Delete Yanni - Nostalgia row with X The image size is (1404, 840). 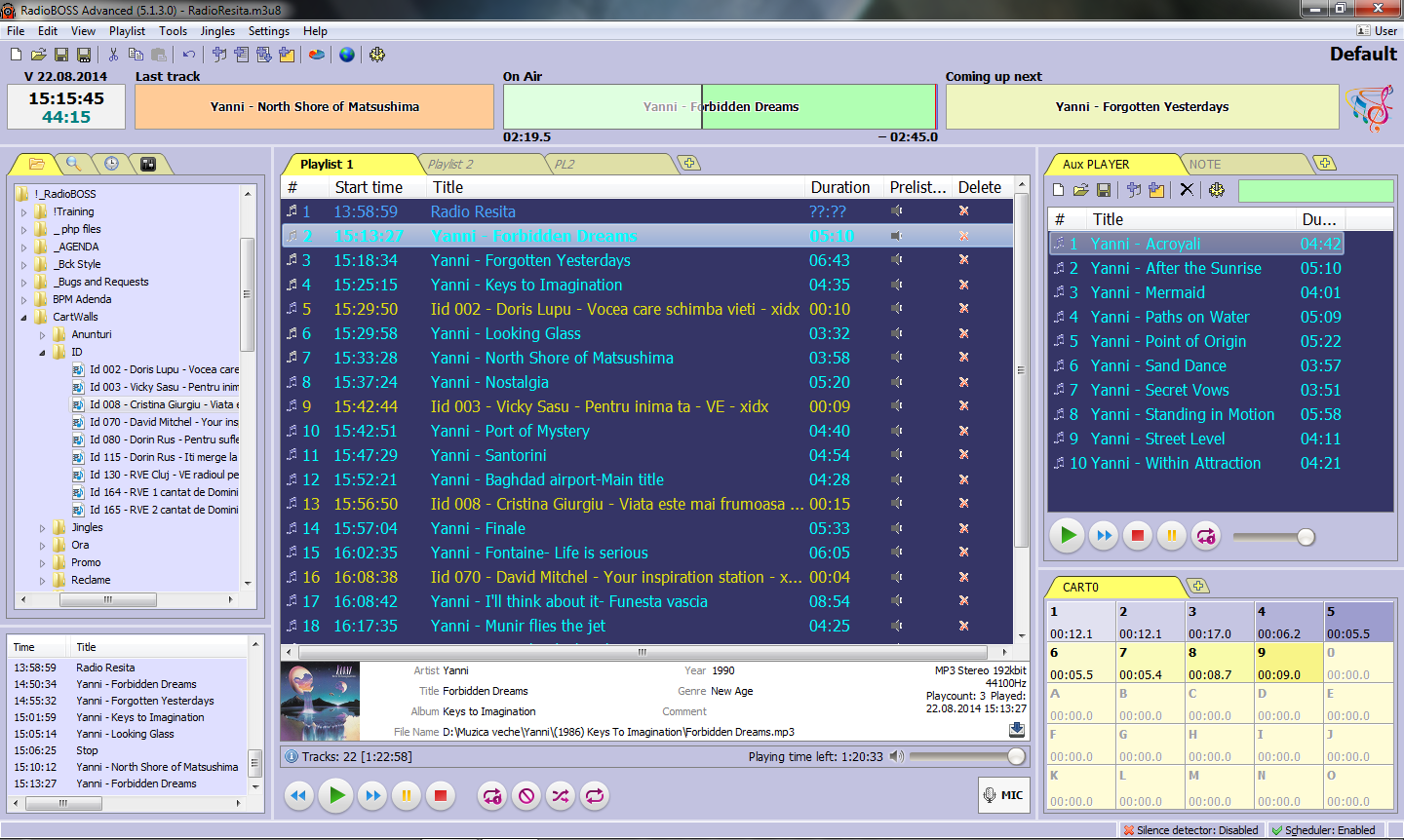(x=963, y=382)
